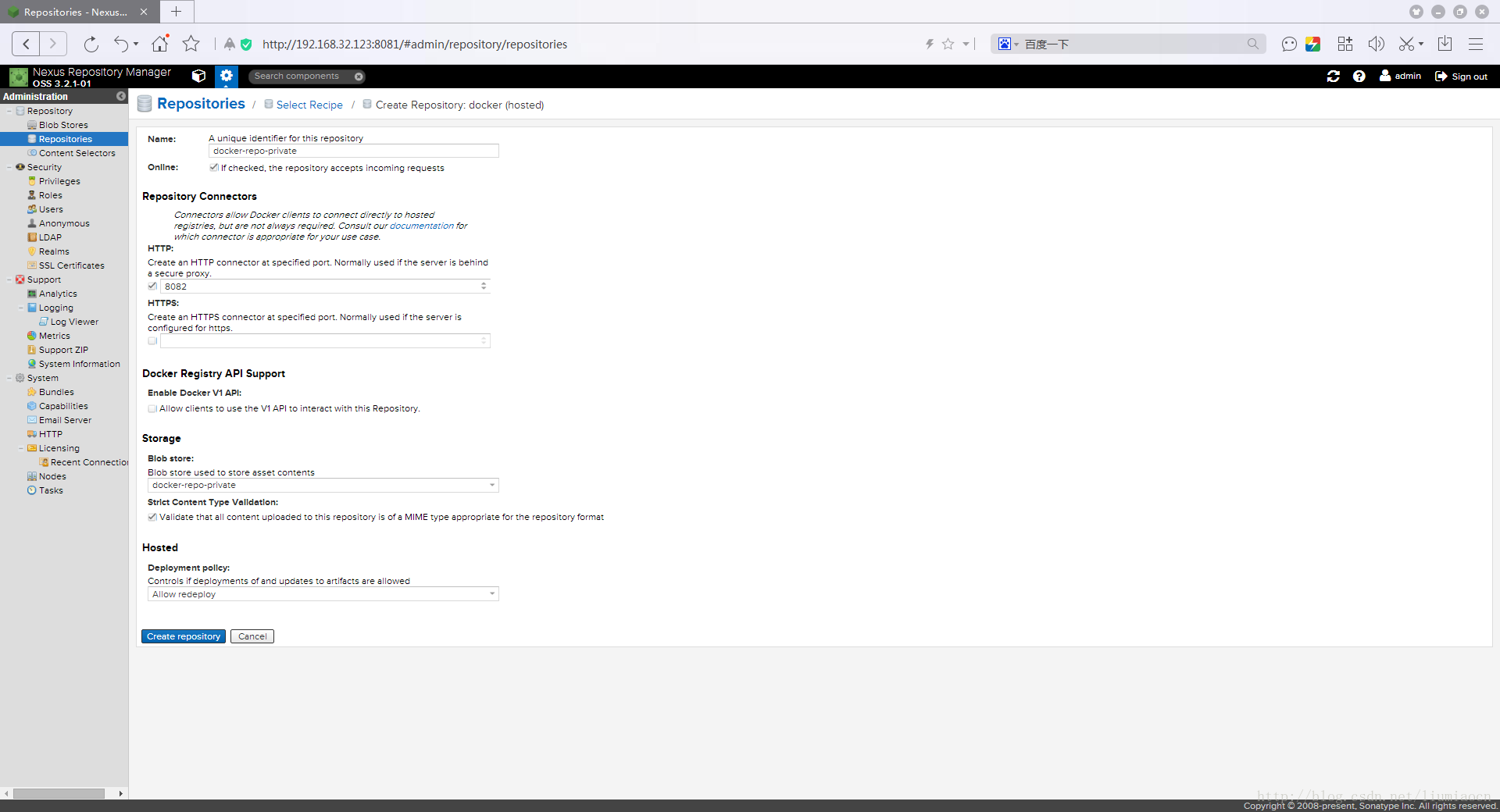
Task: Reload the browser page
Action: click(x=91, y=44)
